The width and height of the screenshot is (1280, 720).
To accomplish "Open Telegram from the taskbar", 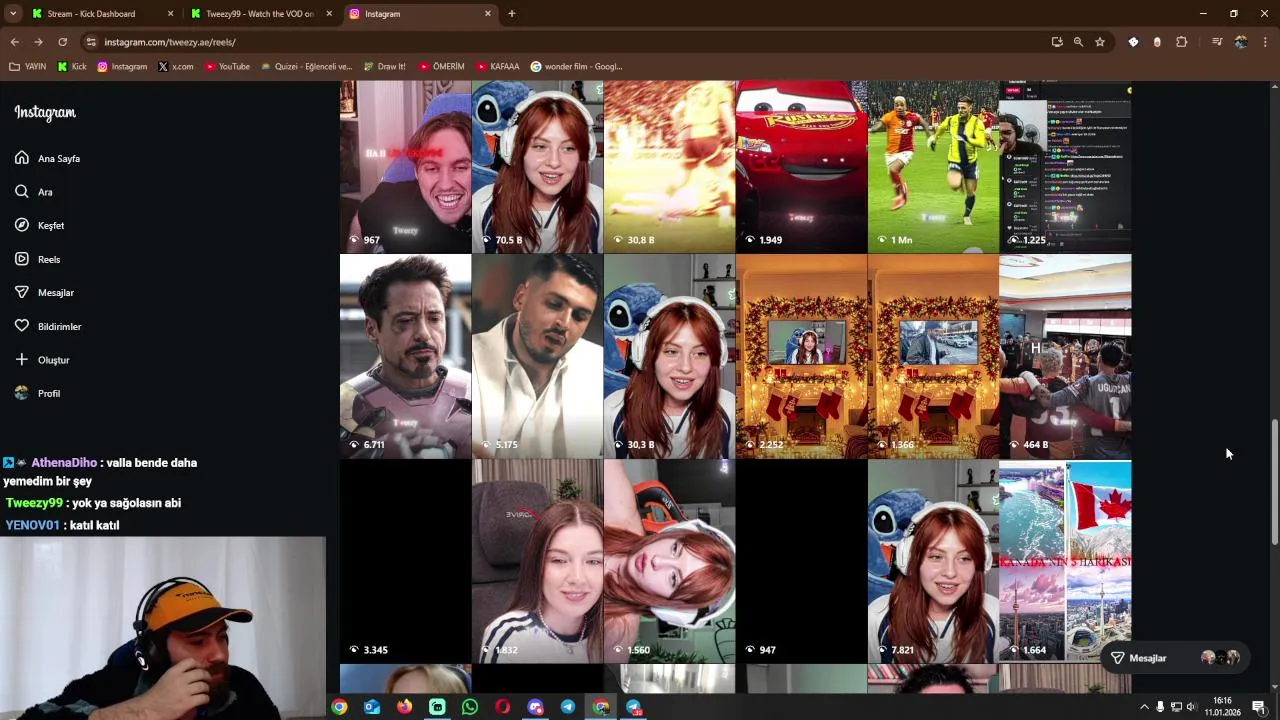I will (568, 707).
